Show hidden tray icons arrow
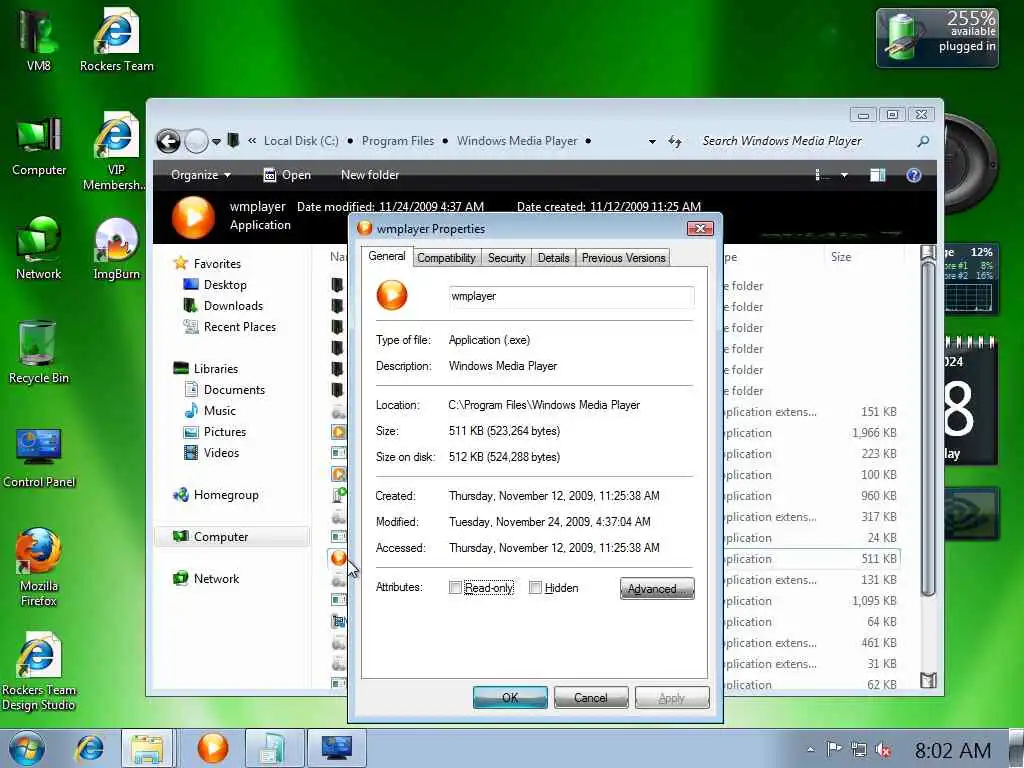 810,750
